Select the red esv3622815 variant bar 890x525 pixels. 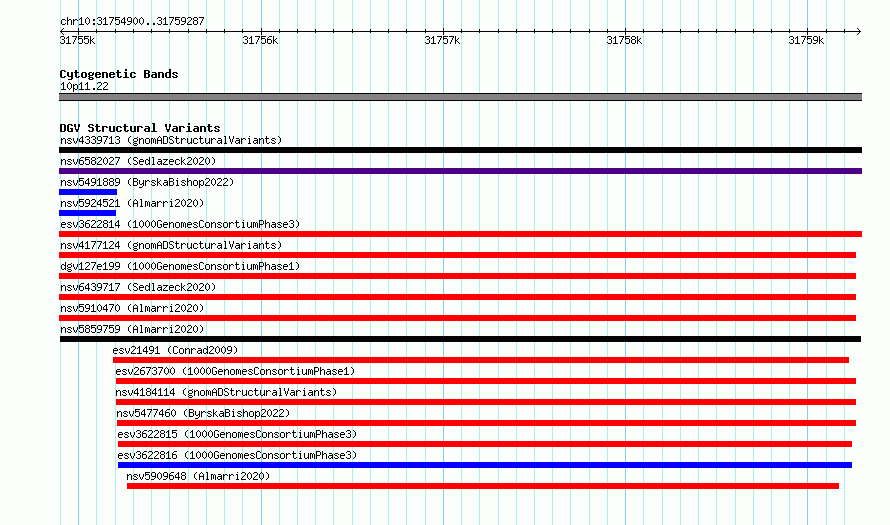click(x=485, y=444)
